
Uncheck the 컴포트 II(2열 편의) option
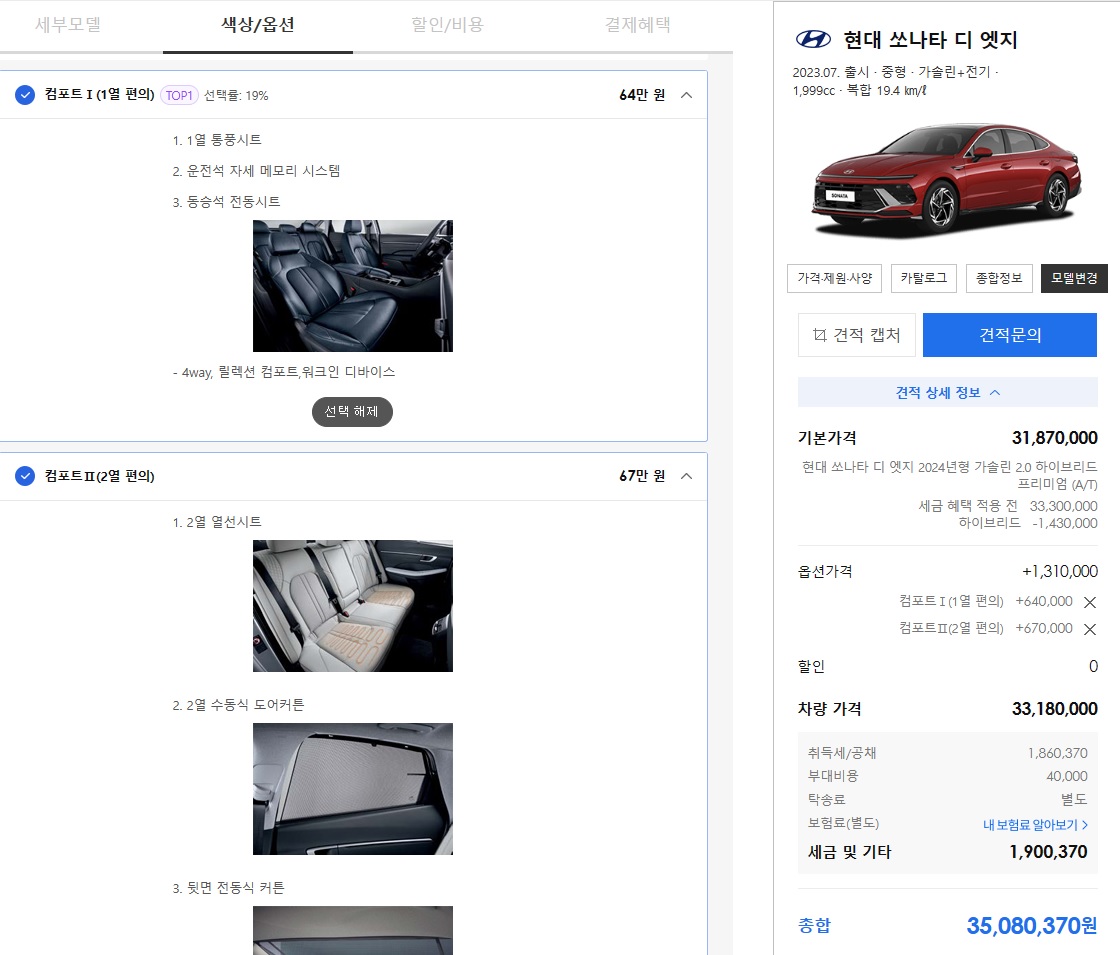(x=25, y=476)
